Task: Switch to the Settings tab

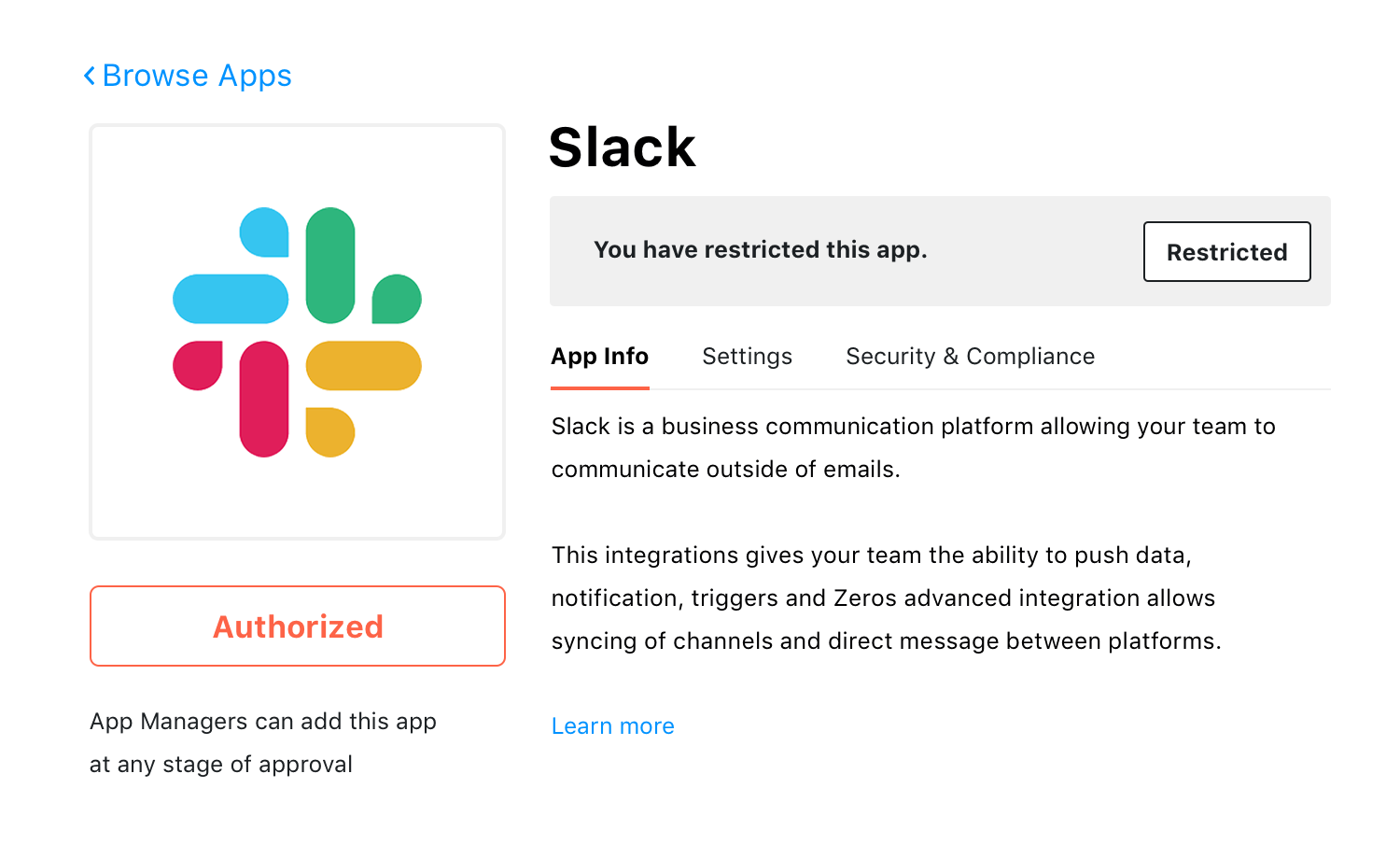Action: pos(747,357)
